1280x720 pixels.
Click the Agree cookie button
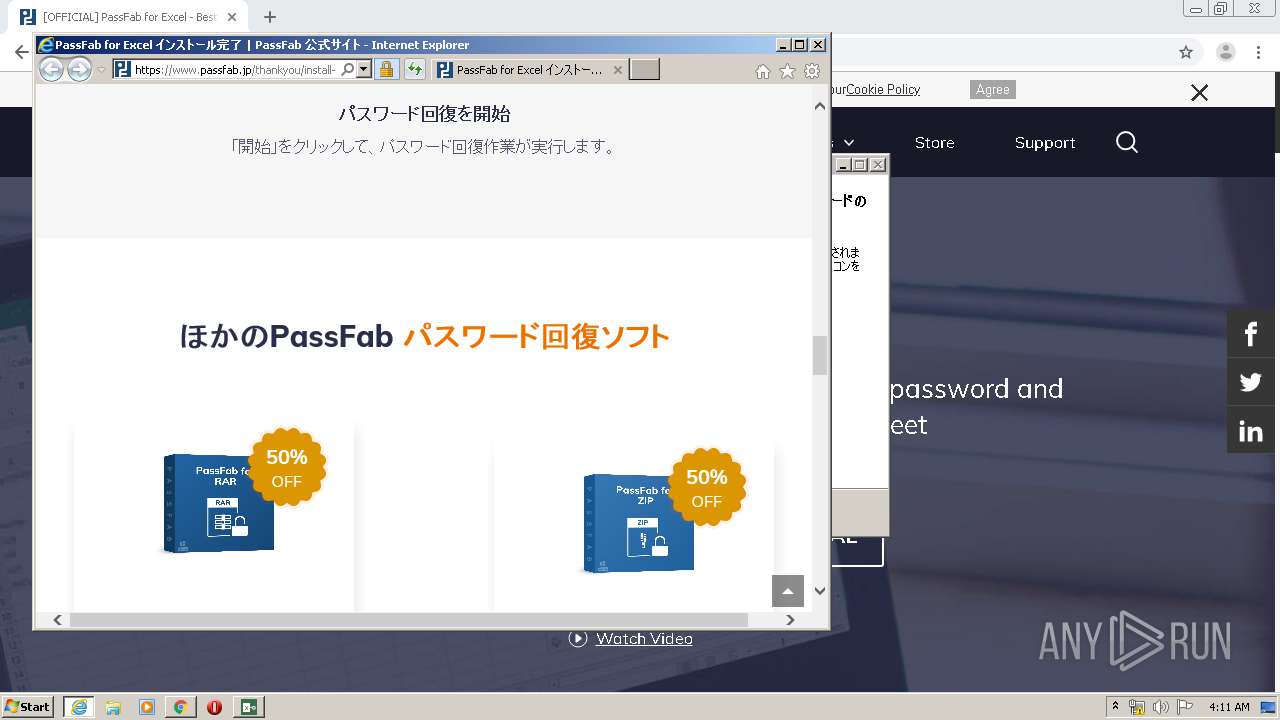coord(993,90)
